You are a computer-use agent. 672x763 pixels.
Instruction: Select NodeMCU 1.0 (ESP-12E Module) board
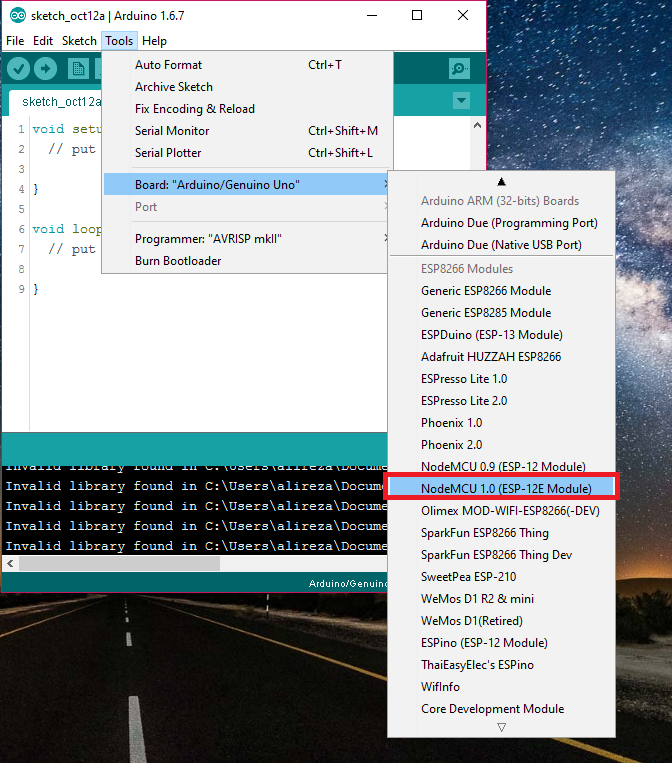click(x=501, y=488)
